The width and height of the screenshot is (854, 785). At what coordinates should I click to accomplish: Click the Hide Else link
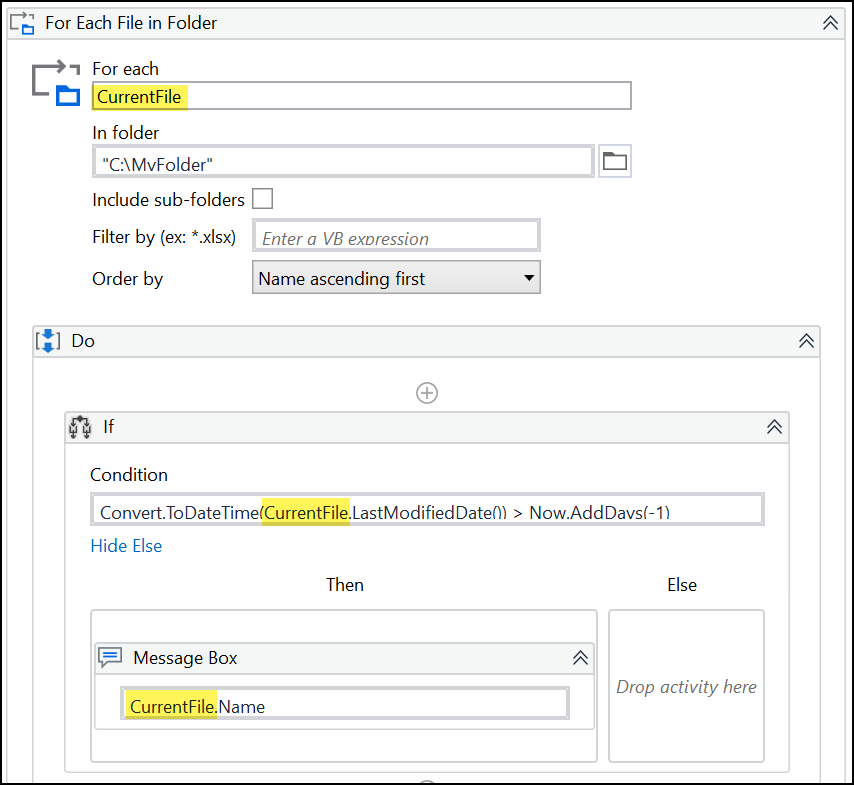(126, 546)
